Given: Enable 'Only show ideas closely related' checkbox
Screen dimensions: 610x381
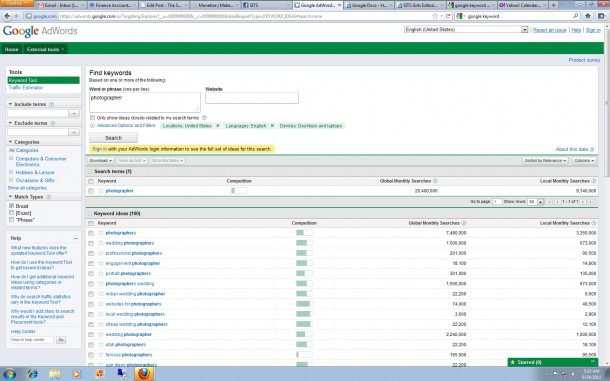Looking at the screenshot, I should (x=93, y=118).
